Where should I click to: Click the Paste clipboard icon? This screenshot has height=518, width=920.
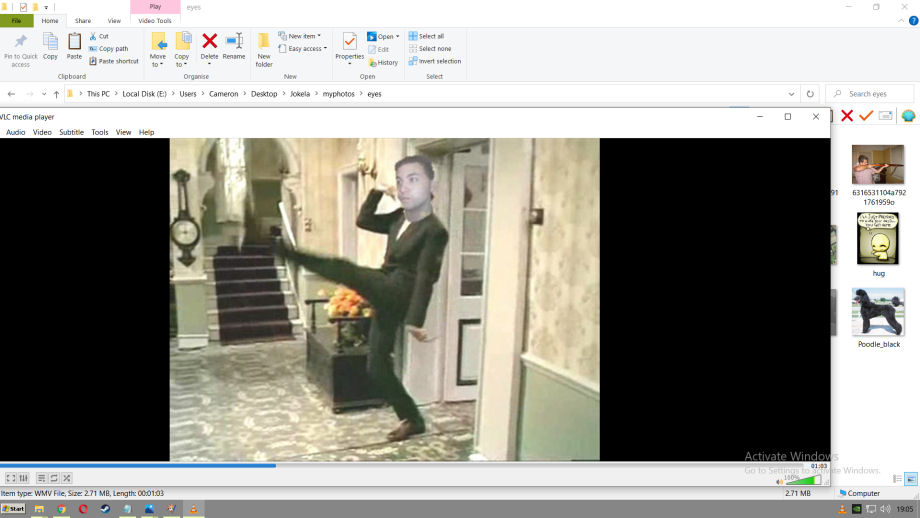(75, 41)
